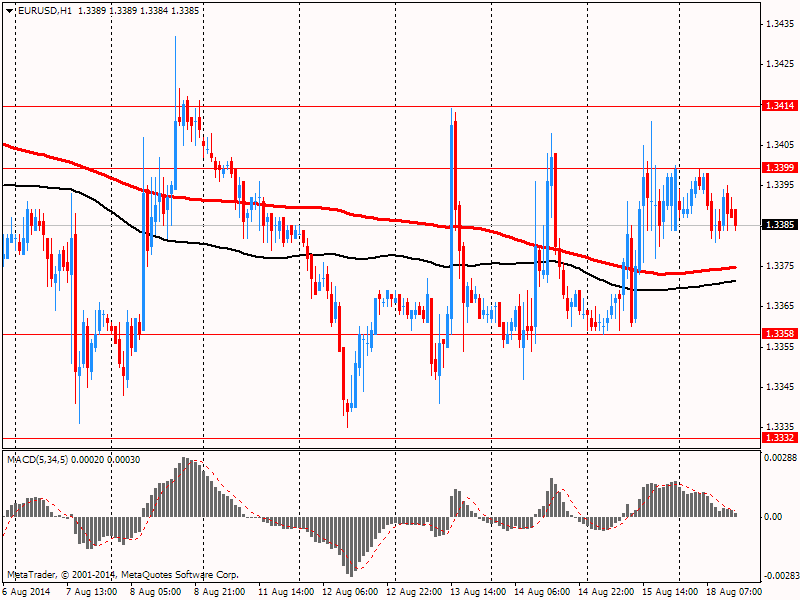Click the 8 Aug 05:00 time label

(156, 592)
